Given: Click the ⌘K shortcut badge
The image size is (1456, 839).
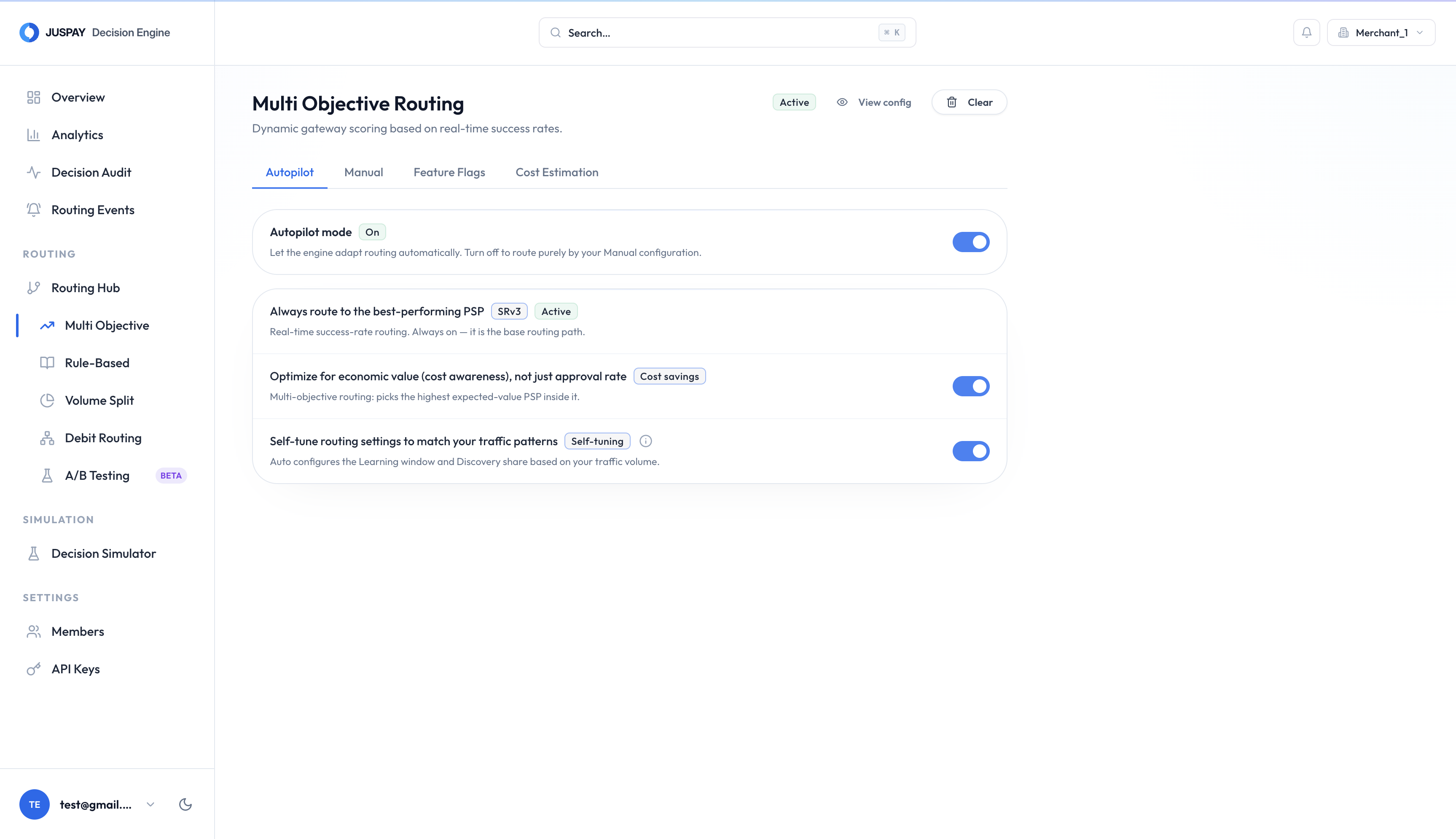Looking at the screenshot, I should pos(892,33).
